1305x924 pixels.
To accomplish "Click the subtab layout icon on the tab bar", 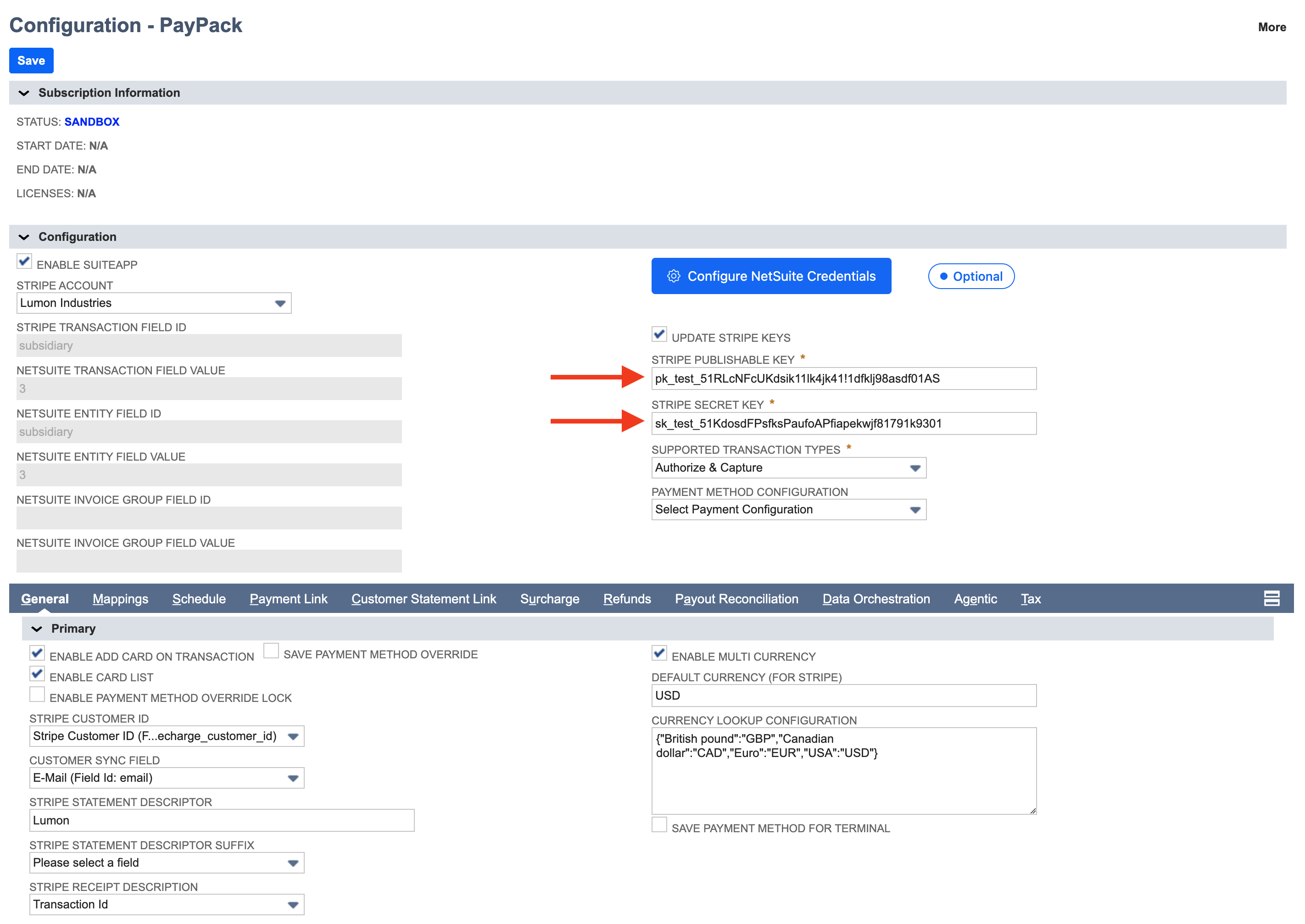I will [x=1271, y=599].
